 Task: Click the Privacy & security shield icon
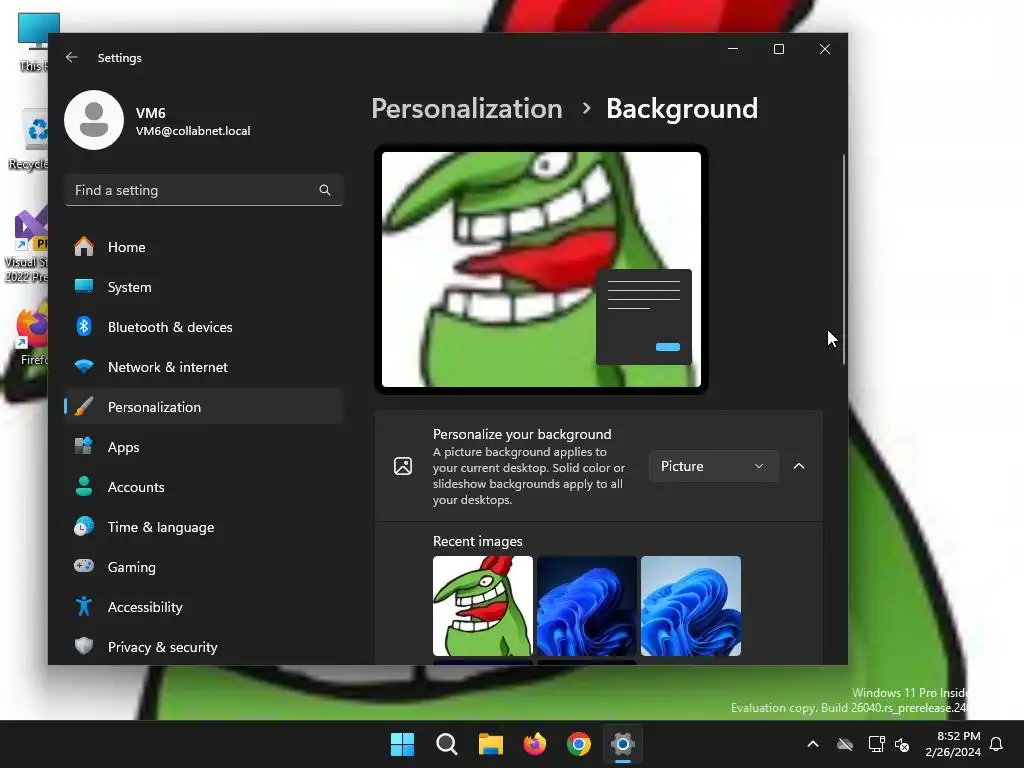84,646
